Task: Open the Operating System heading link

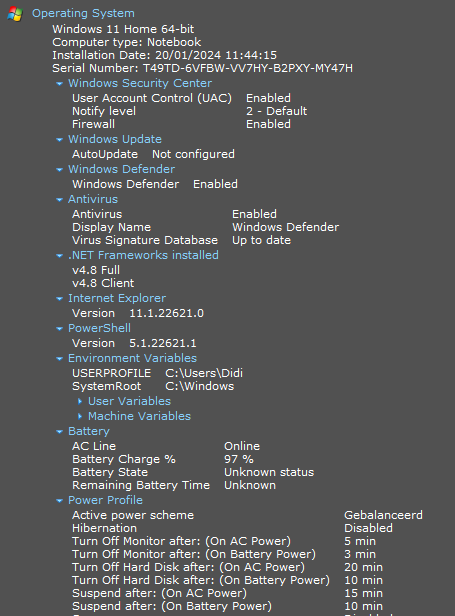Action: coord(83,13)
